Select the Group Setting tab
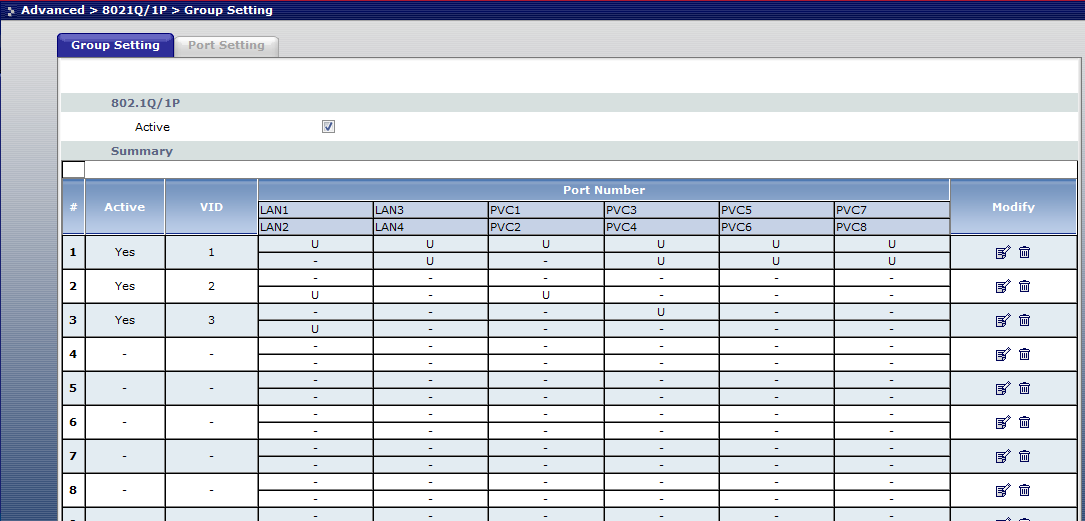The image size is (1085, 521). click(115, 45)
